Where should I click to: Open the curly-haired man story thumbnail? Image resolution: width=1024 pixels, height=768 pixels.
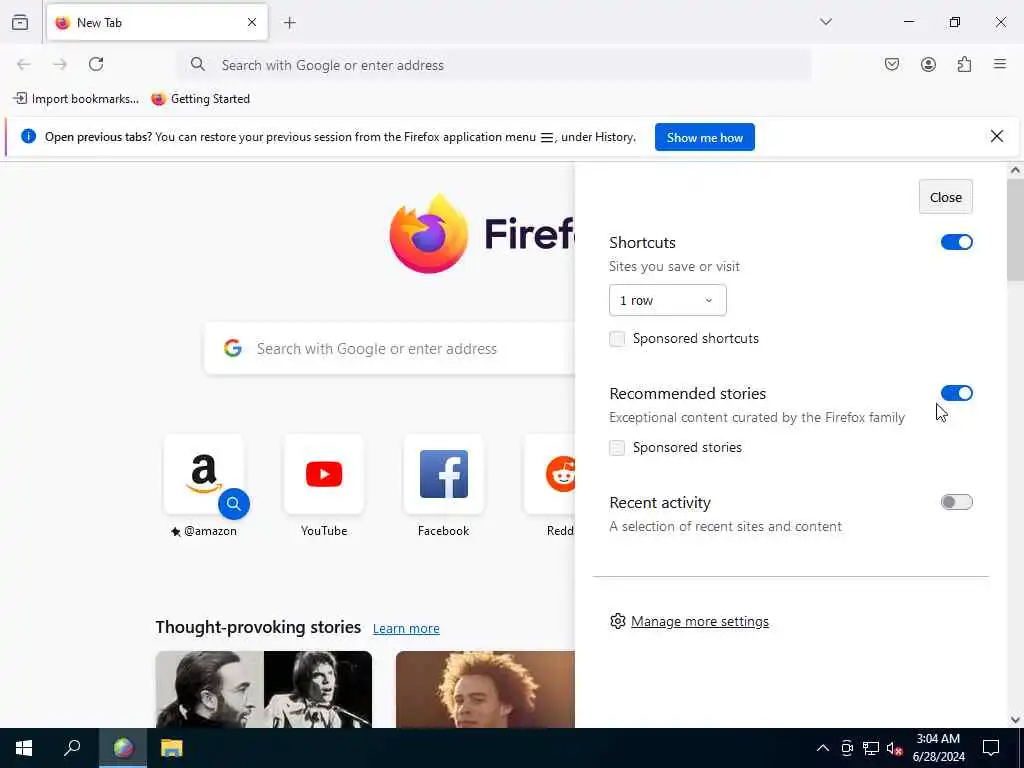[x=485, y=689]
